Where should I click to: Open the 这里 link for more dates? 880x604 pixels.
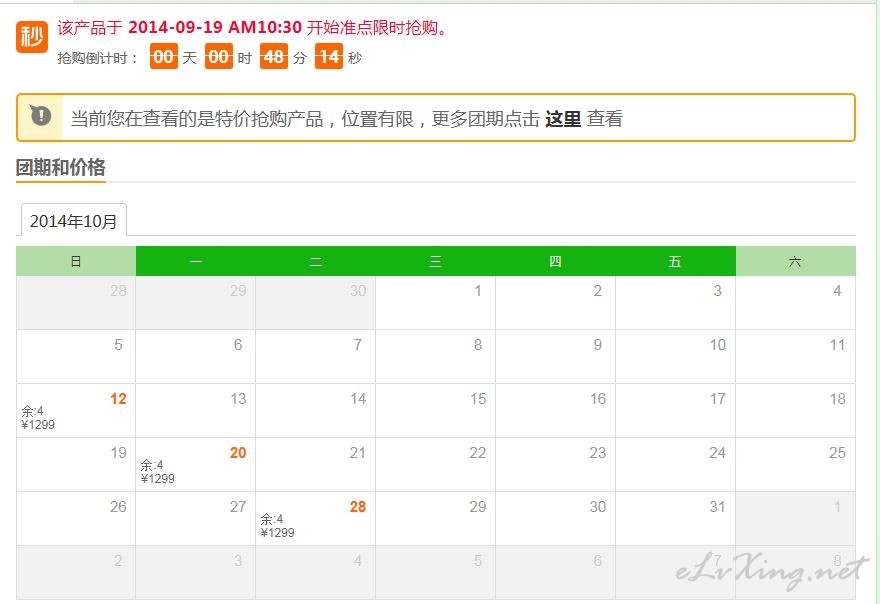(563, 119)
